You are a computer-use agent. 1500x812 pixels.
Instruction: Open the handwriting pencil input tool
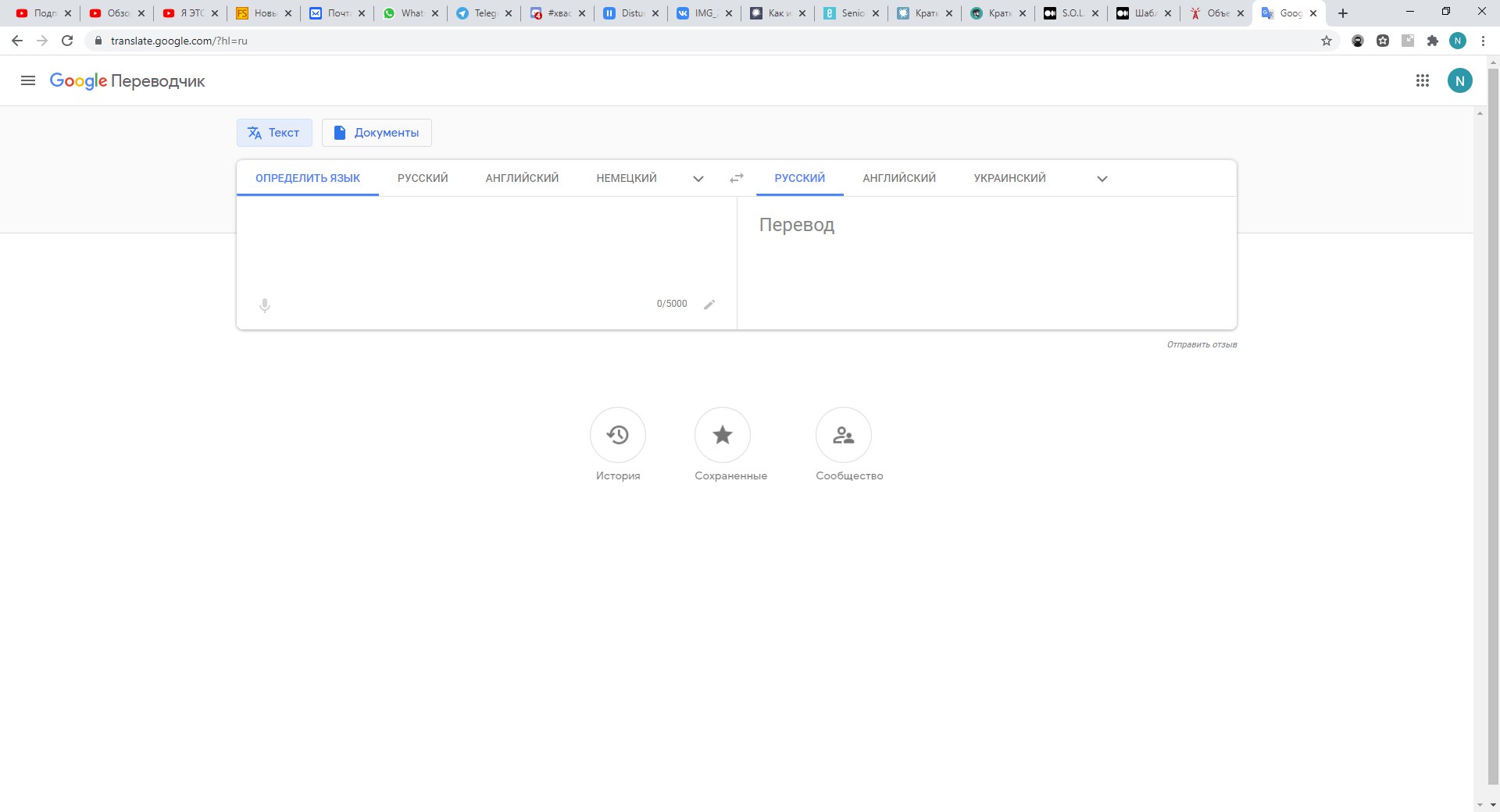[709, 304]
